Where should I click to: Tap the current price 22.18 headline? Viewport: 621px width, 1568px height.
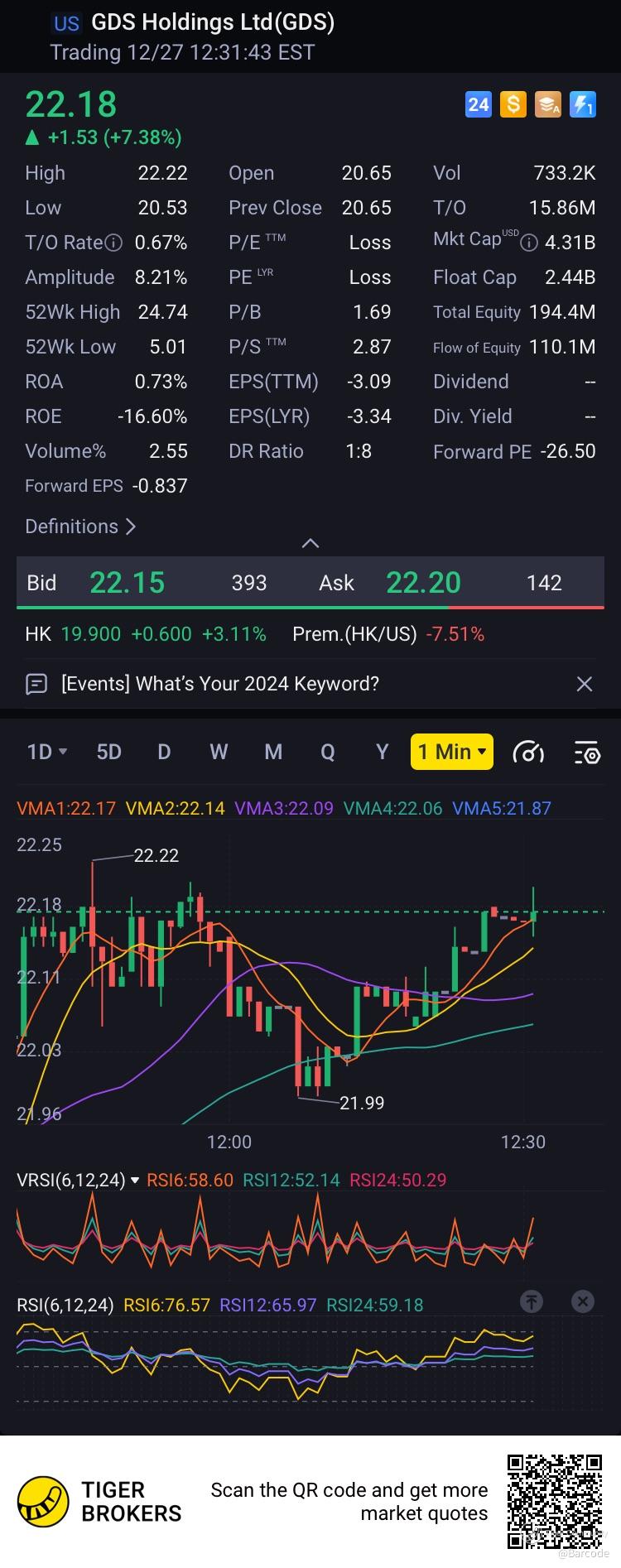71,105
